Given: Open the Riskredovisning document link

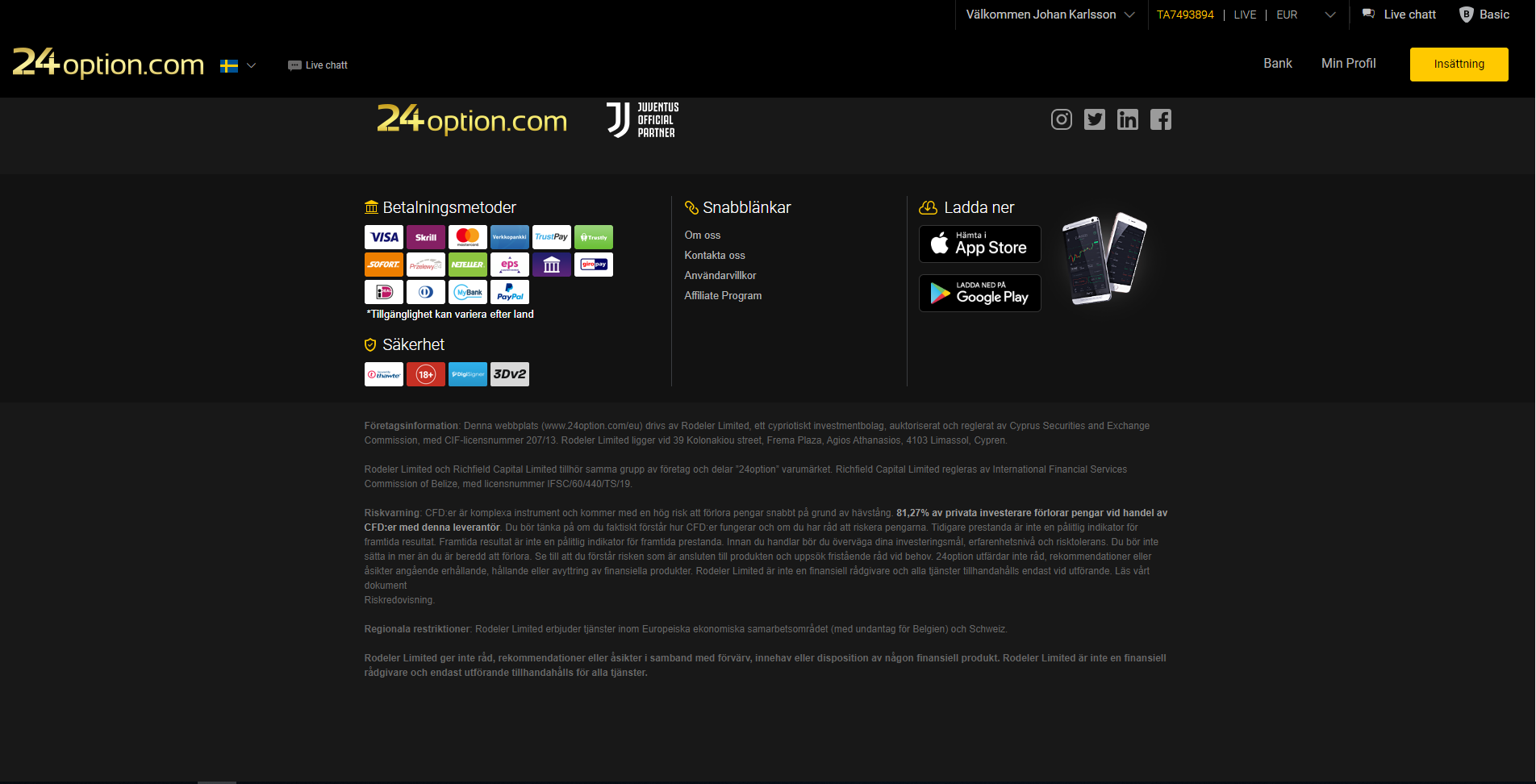Looking at the screenshot, I should tap(399, 600).
